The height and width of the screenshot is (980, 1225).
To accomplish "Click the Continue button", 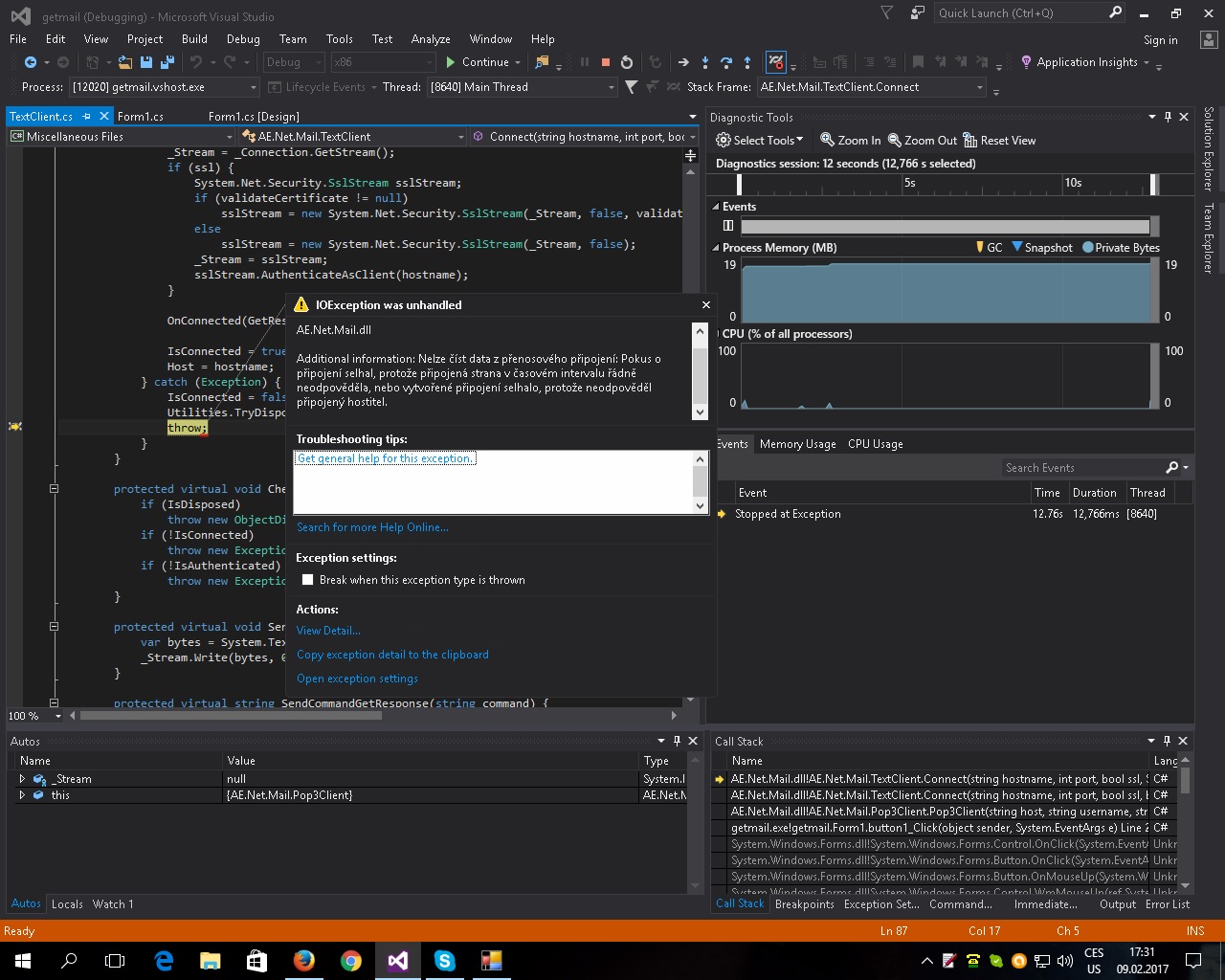I will pos(477,62).
